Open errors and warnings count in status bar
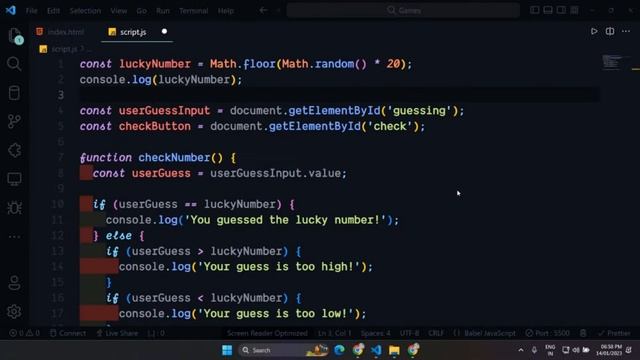The width and height of the screenshot is (640, 360). (x=24, y=333)
